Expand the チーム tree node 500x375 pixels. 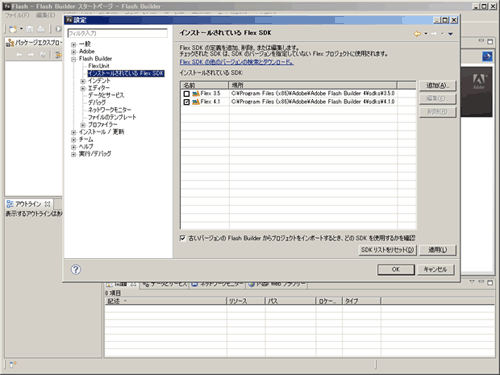(x=74, y=140)
